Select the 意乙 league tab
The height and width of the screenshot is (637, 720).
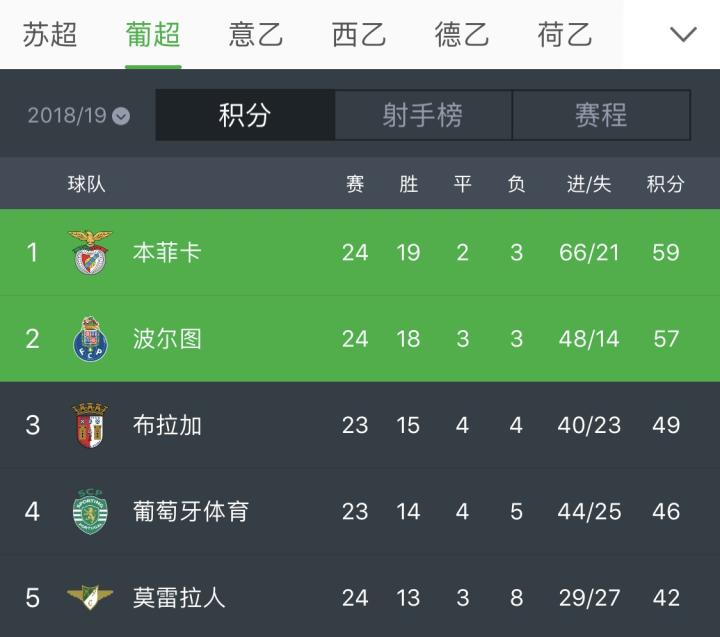click(x=256, y=35)
